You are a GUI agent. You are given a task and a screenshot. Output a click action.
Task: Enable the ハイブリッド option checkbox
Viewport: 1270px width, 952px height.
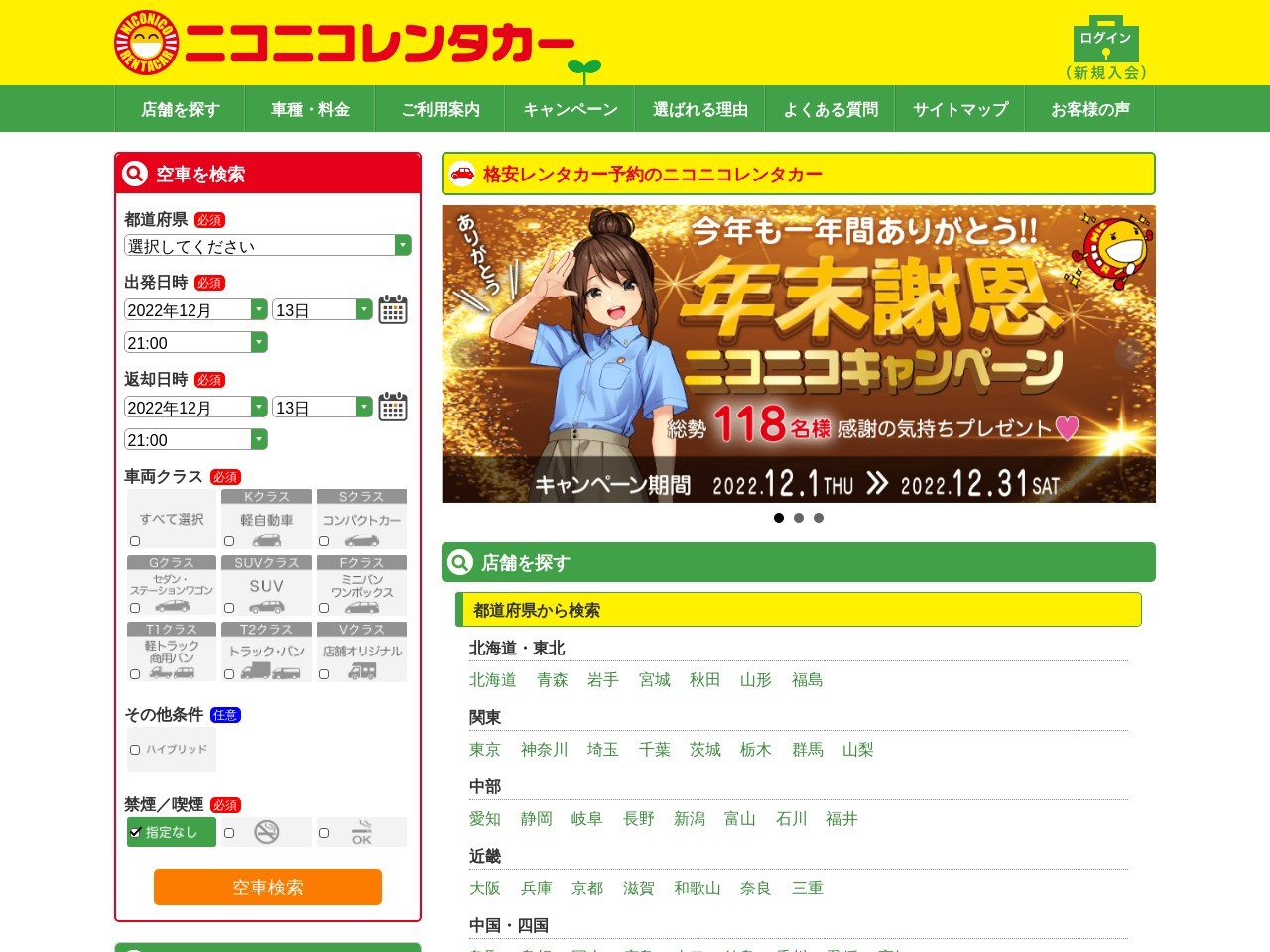click(x=135, y=750)
